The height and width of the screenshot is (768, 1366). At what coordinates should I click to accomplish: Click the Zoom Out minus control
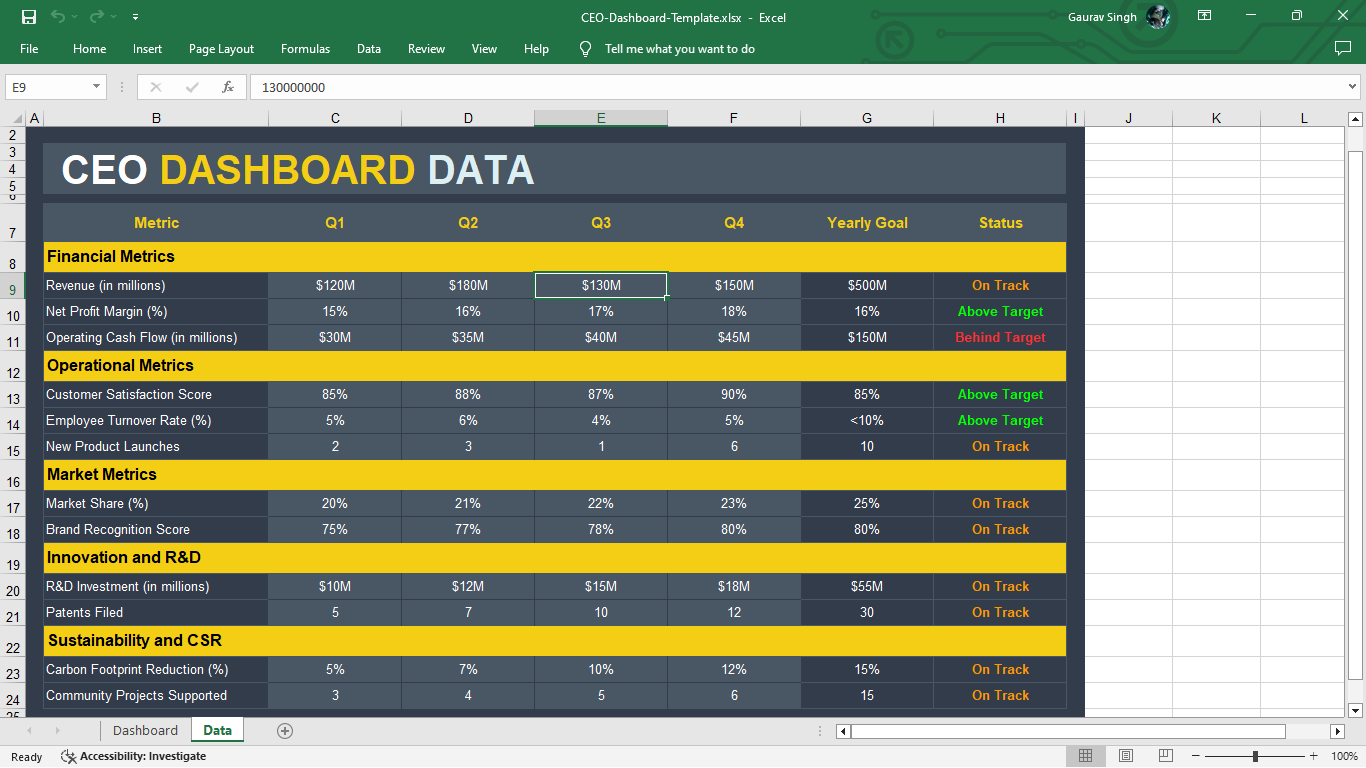(x=1196, y=756)
